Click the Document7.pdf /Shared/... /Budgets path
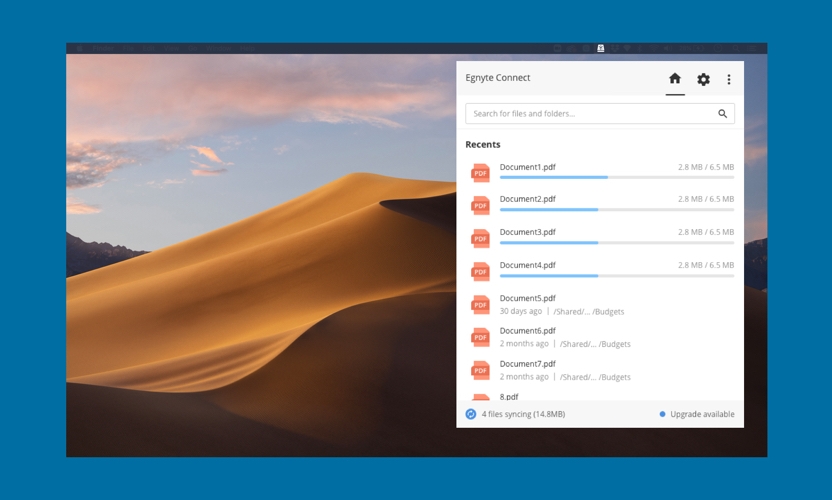 pyautogui.click(x=595, y=377)
